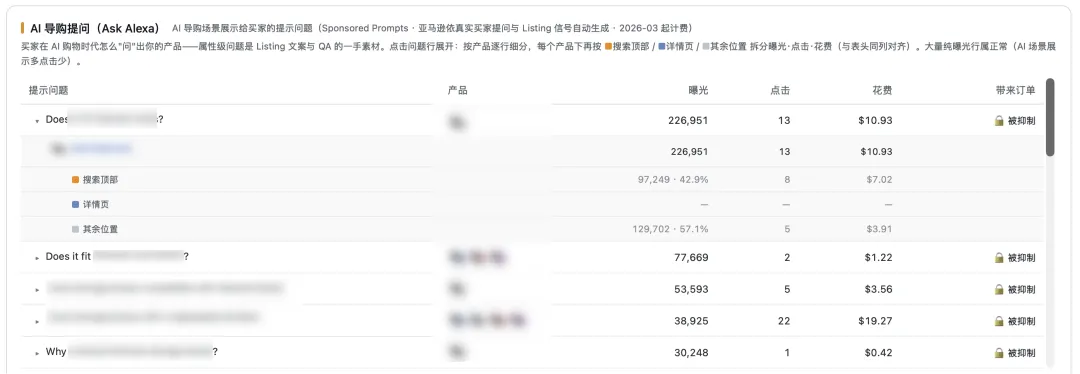Click the 点击 column header
This screenshot has height=374, width=1080.
(780, 90)
